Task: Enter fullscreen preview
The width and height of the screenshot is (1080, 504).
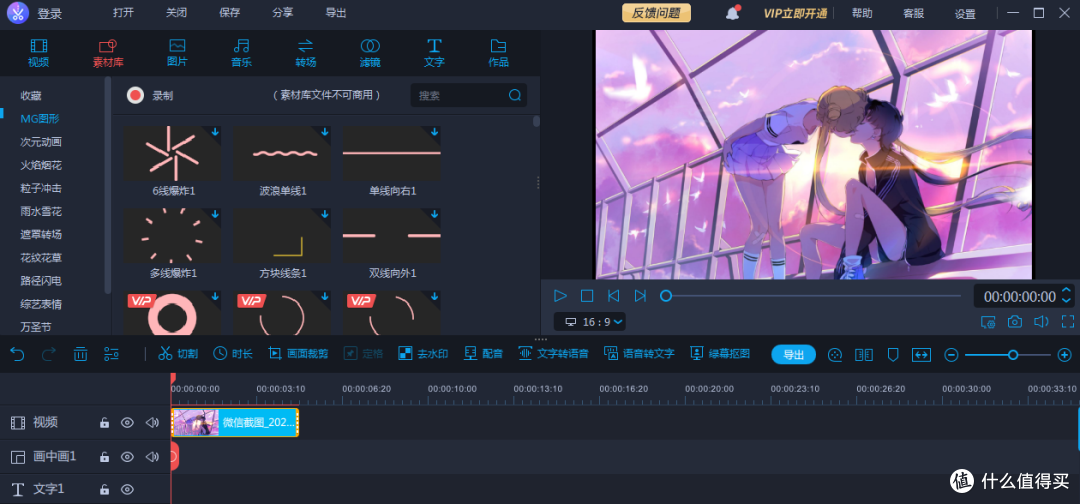Action: 1068,322
